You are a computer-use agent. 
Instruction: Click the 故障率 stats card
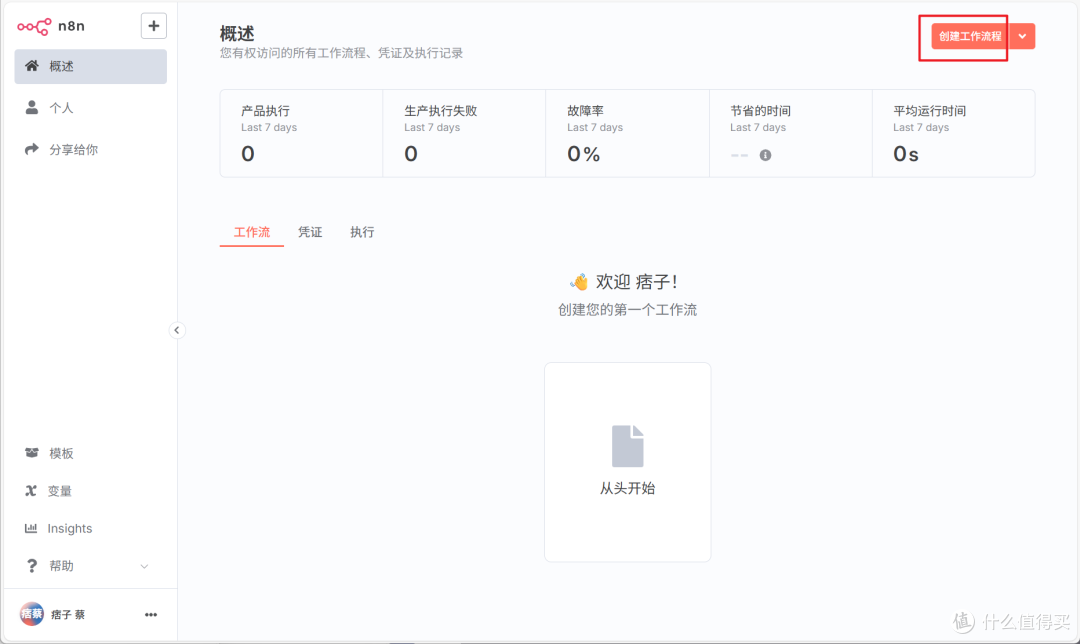(627, 134)
